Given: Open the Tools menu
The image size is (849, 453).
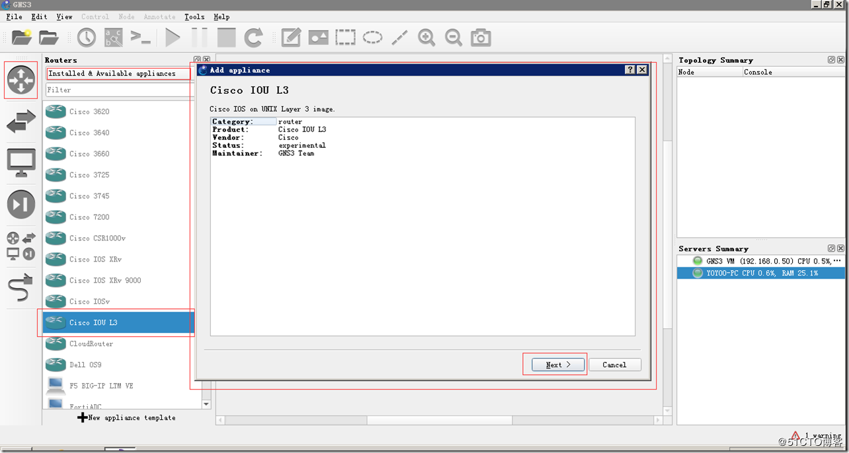Looking at the screenshot, I should 194,17.
